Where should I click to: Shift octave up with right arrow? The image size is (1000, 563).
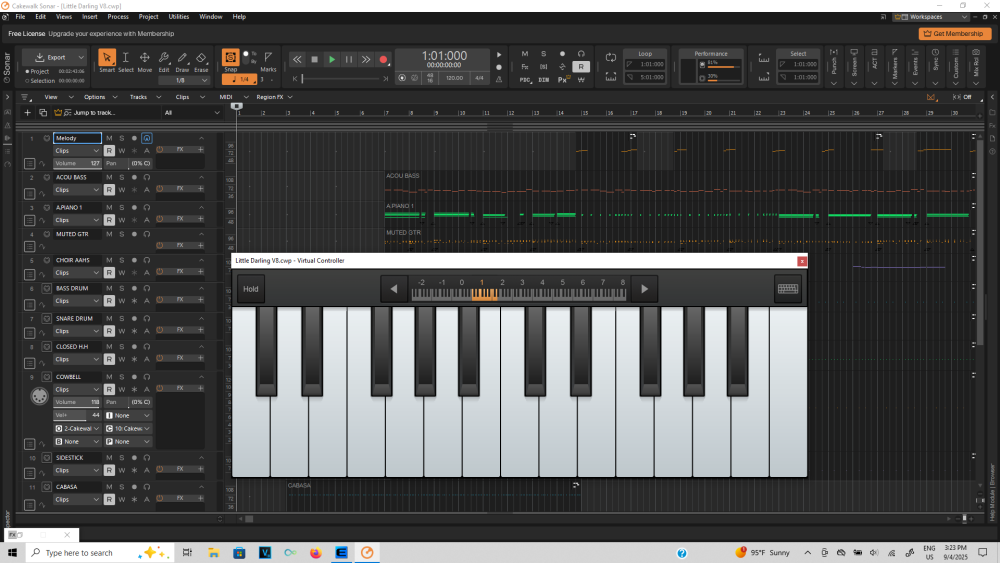[644, 289]
